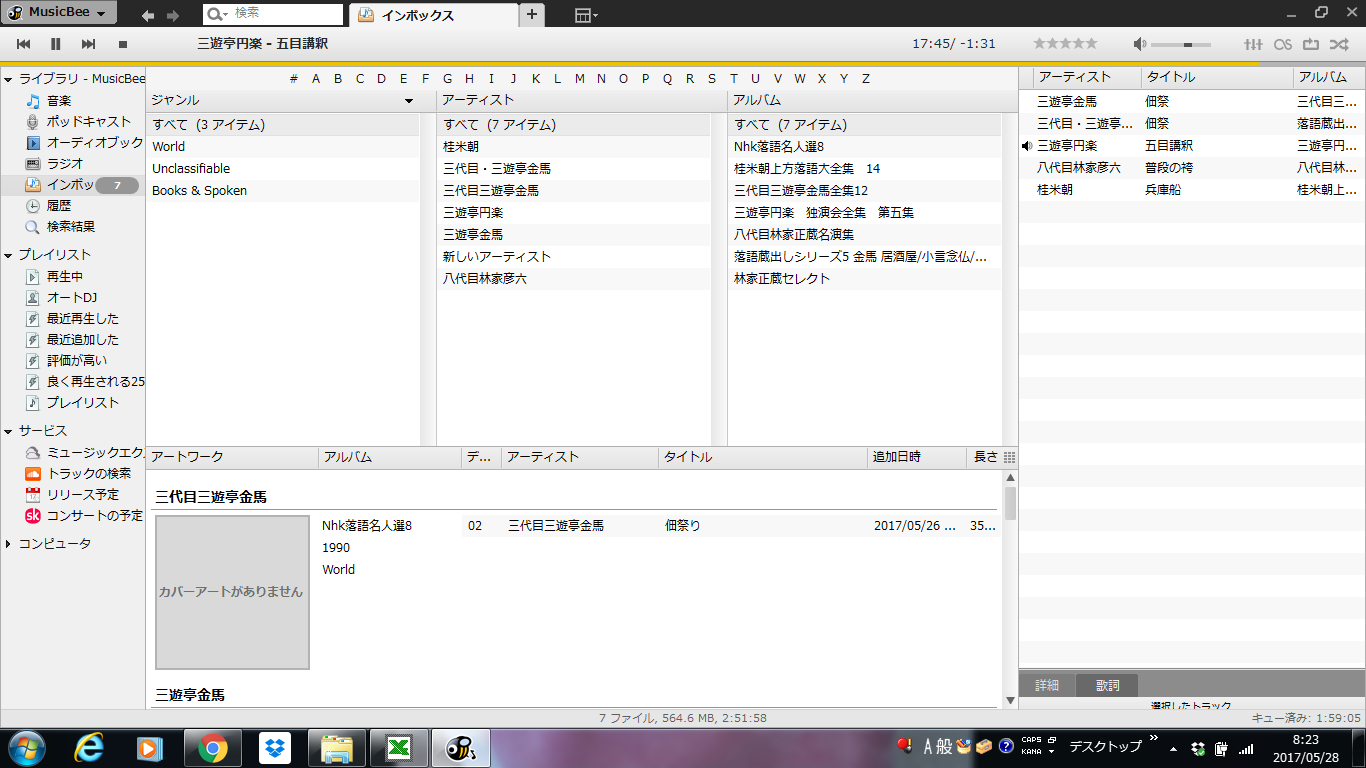Collapse the サービス section
The image size is (1366, 768).
pos(9,431)
